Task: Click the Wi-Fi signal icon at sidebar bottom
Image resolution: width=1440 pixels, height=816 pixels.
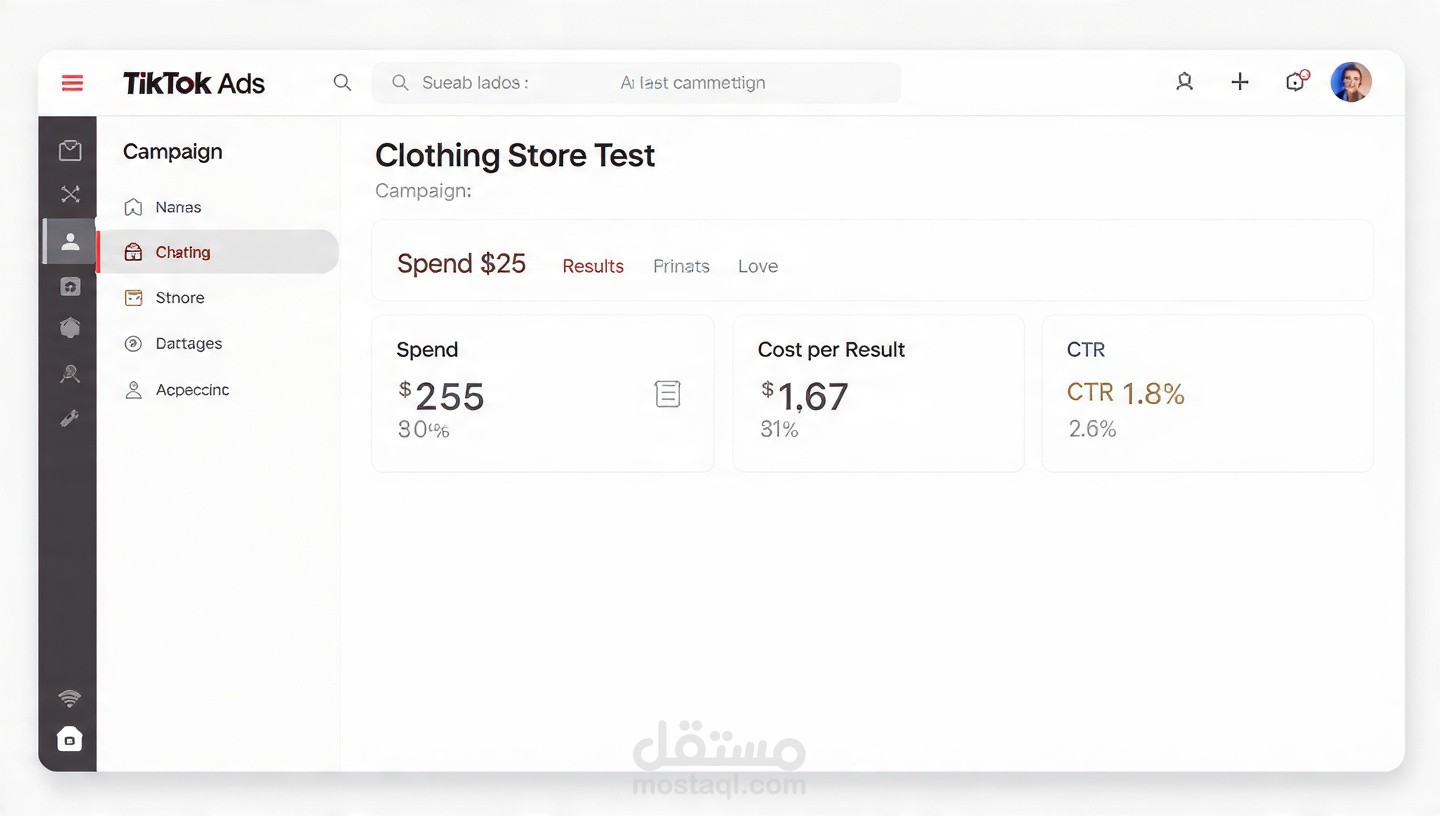Action: point(69,698)
